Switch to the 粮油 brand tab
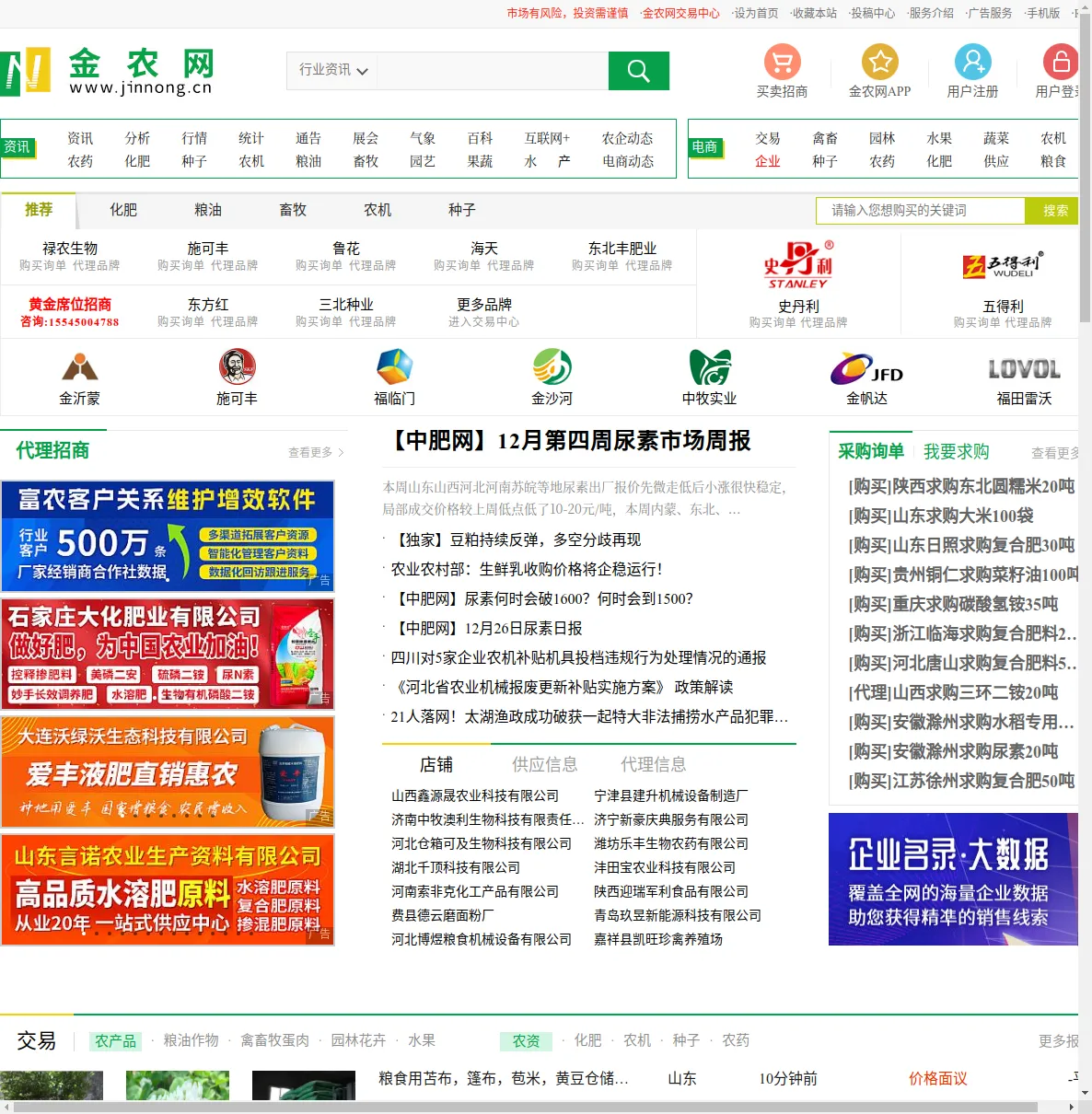This screenshot has height=1114, width=1092. point(208,210)
